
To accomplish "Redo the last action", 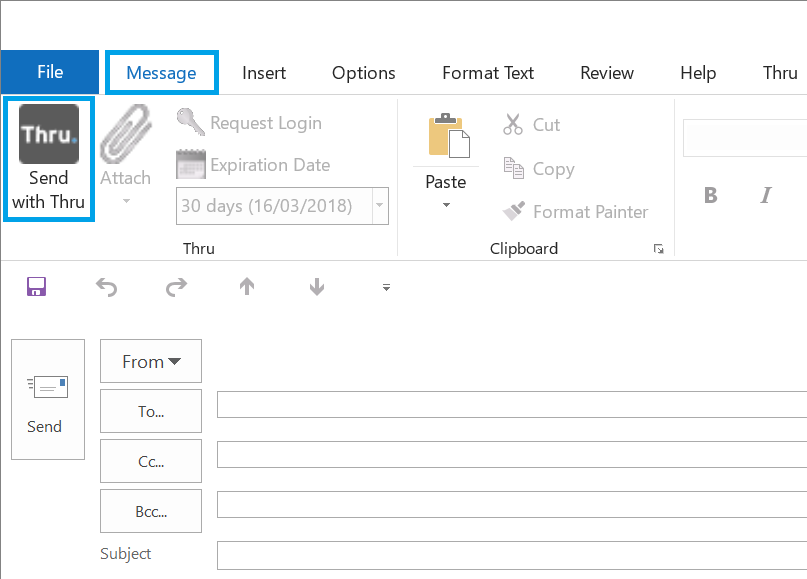I will click(x=177, y=287).
